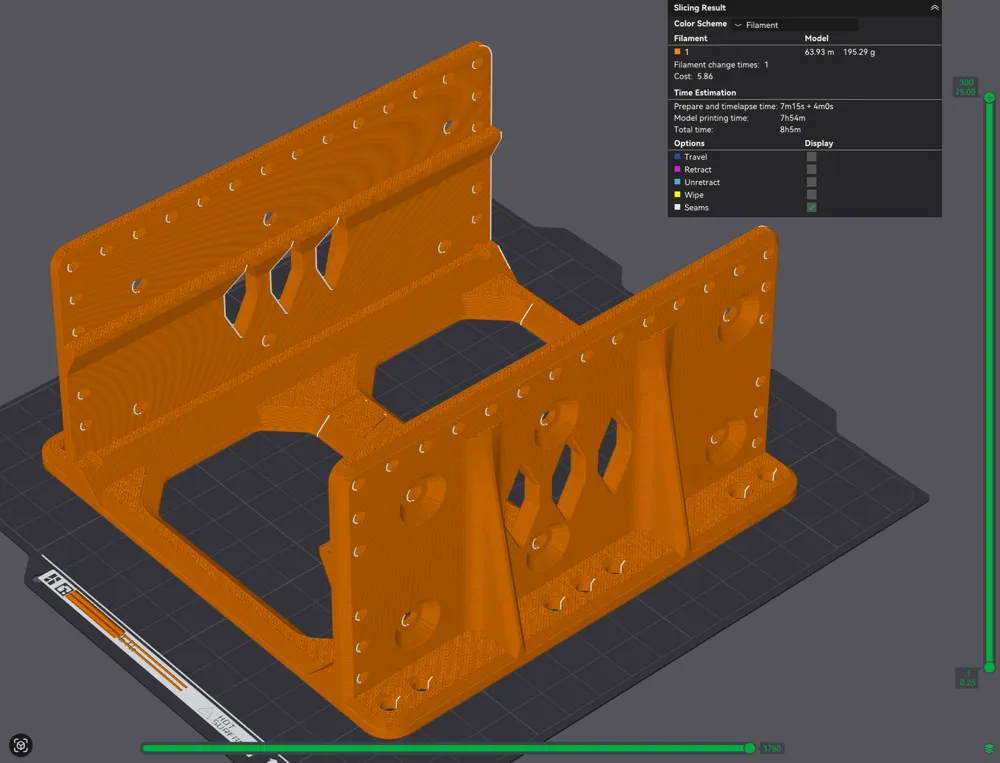
Task: Enable the Retract display checkbox
Action: point(811,170)
